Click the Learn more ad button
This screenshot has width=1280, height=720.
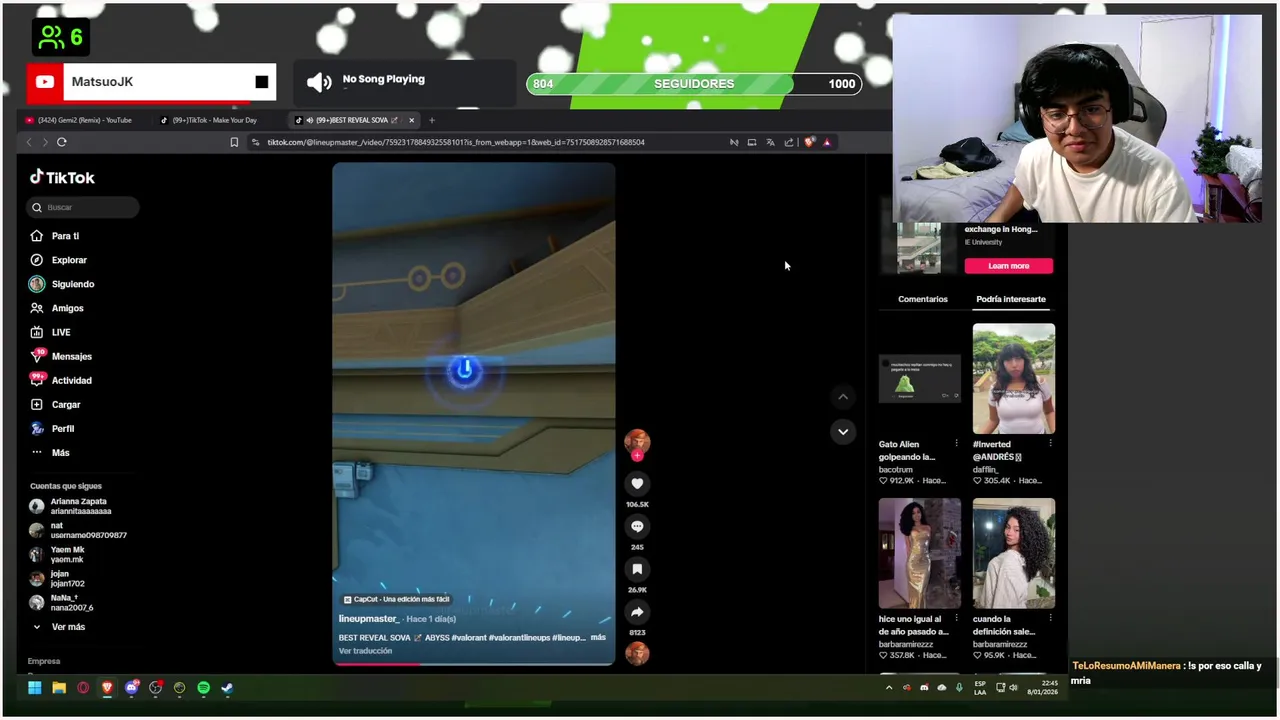1009,266
